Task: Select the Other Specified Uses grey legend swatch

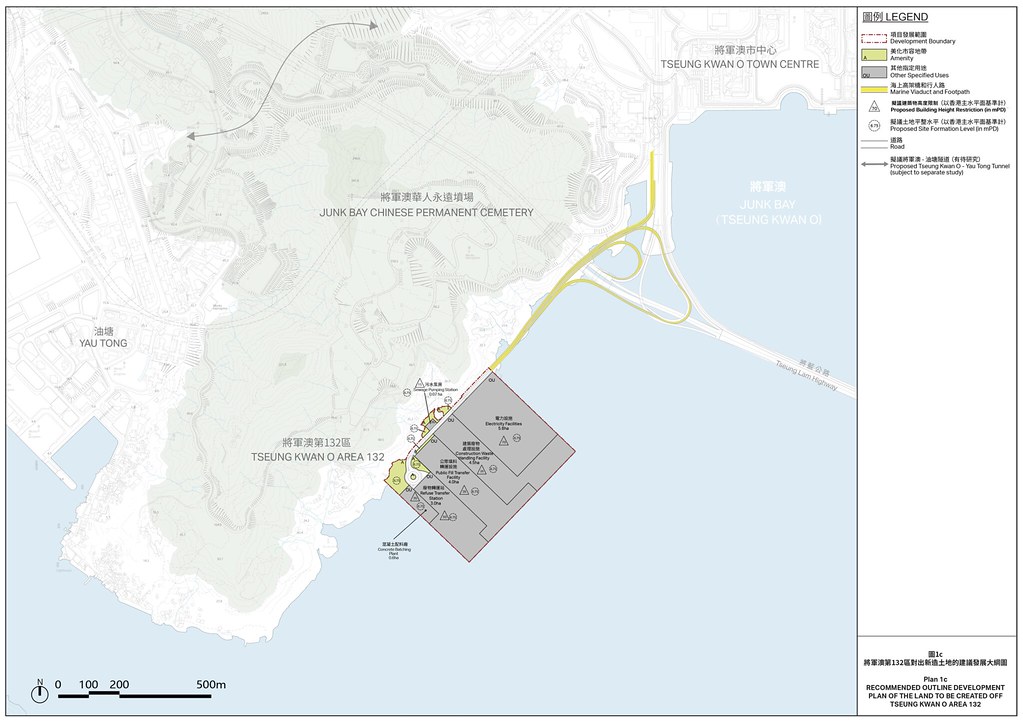Action: [874, 72]
